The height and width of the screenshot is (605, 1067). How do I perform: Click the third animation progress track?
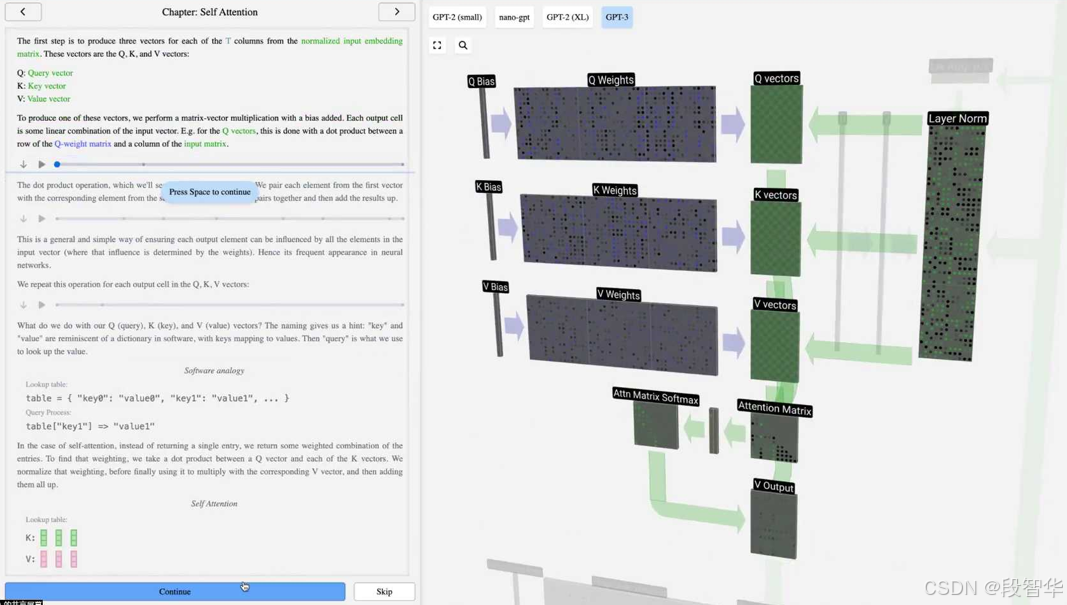click(230, 305)
